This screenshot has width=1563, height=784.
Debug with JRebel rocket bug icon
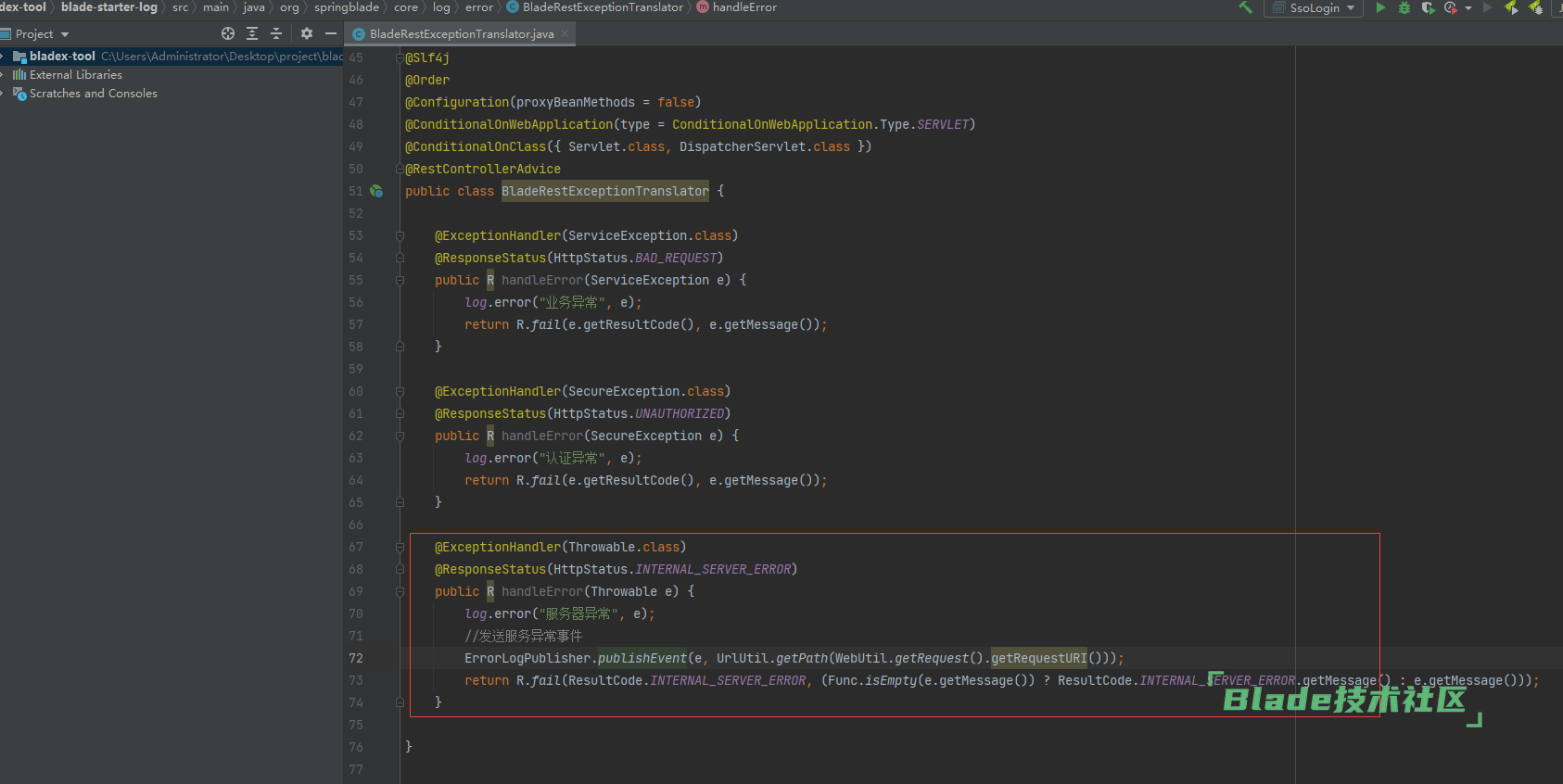pyautogui.click(x=1536, y=7)
